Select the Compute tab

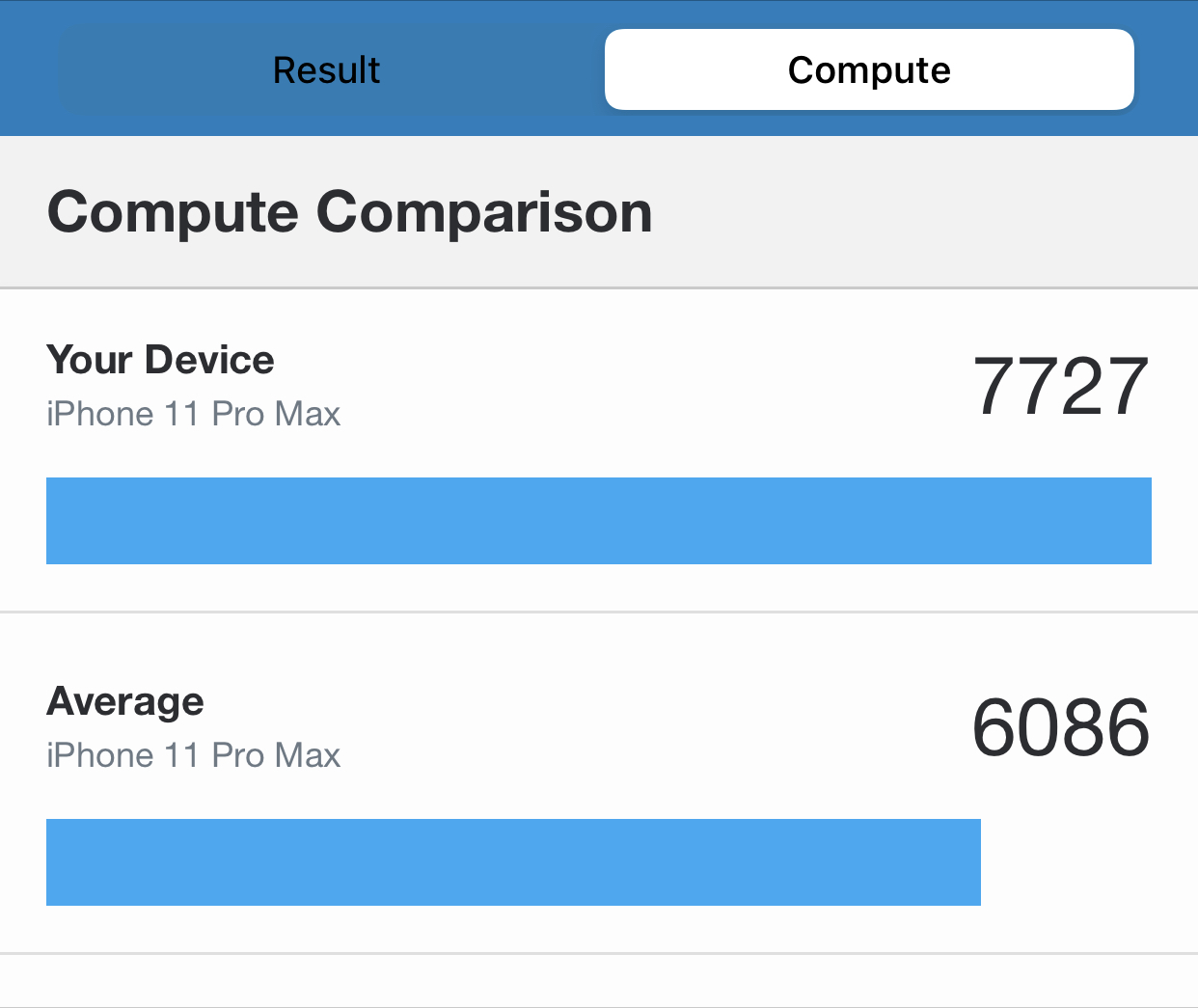click(x=869, y=70)
